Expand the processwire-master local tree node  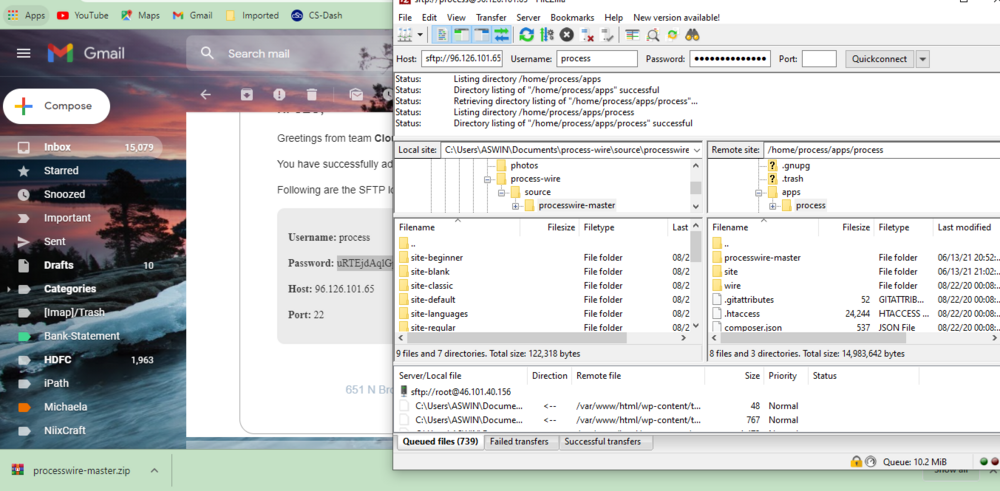tap(516, 206)
